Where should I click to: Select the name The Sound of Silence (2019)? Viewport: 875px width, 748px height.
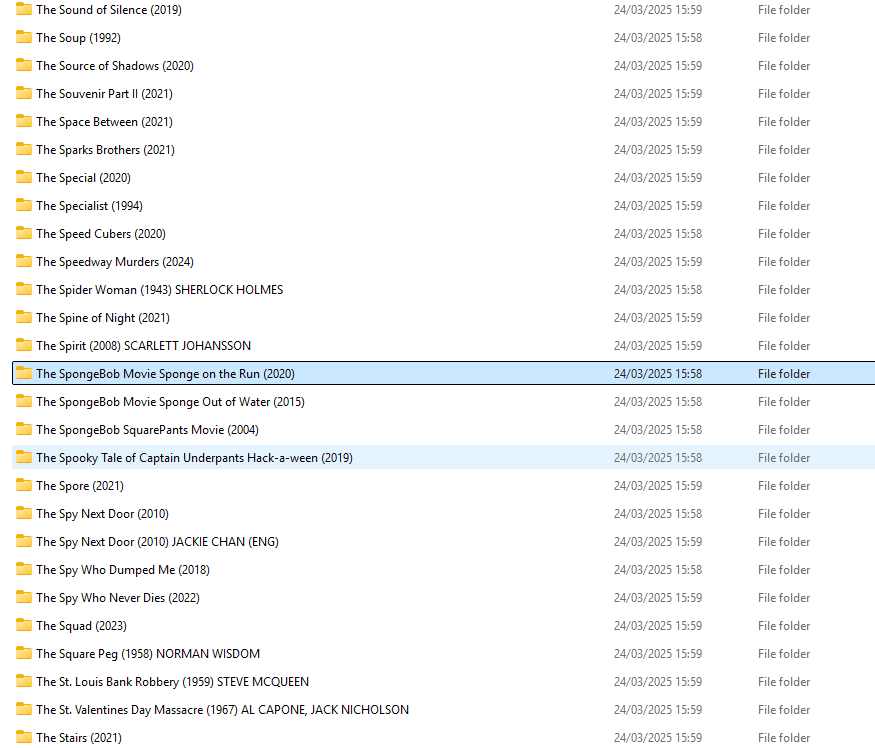tap(109, 10)
